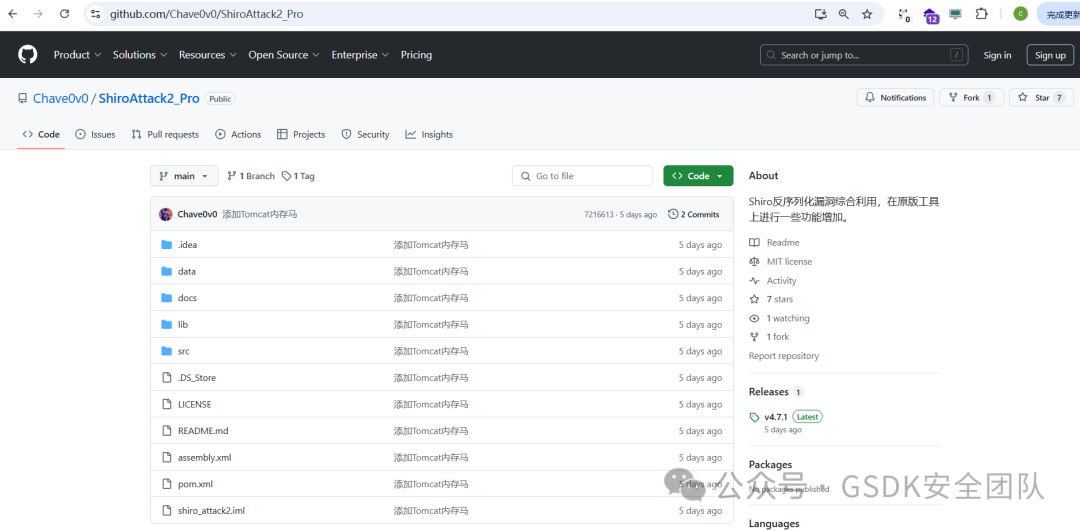Expand the Open Source menu

coord(284,55)
